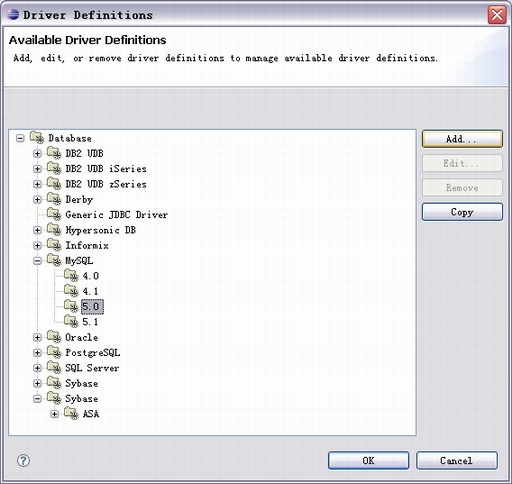Expand the Hypersonic DB node

point(37,230)
